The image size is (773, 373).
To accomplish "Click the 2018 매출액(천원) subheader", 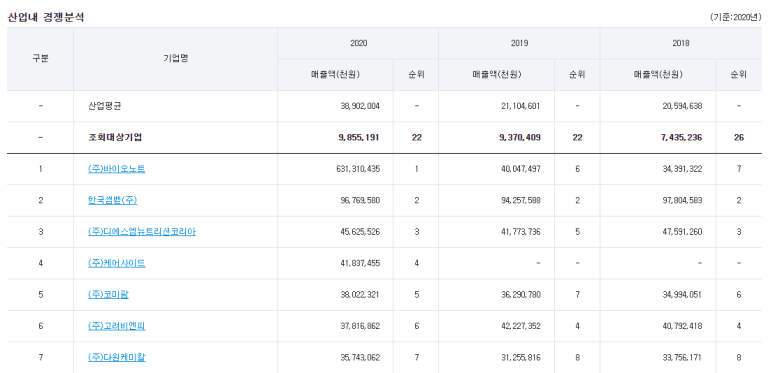I will (x=658, y=75).
